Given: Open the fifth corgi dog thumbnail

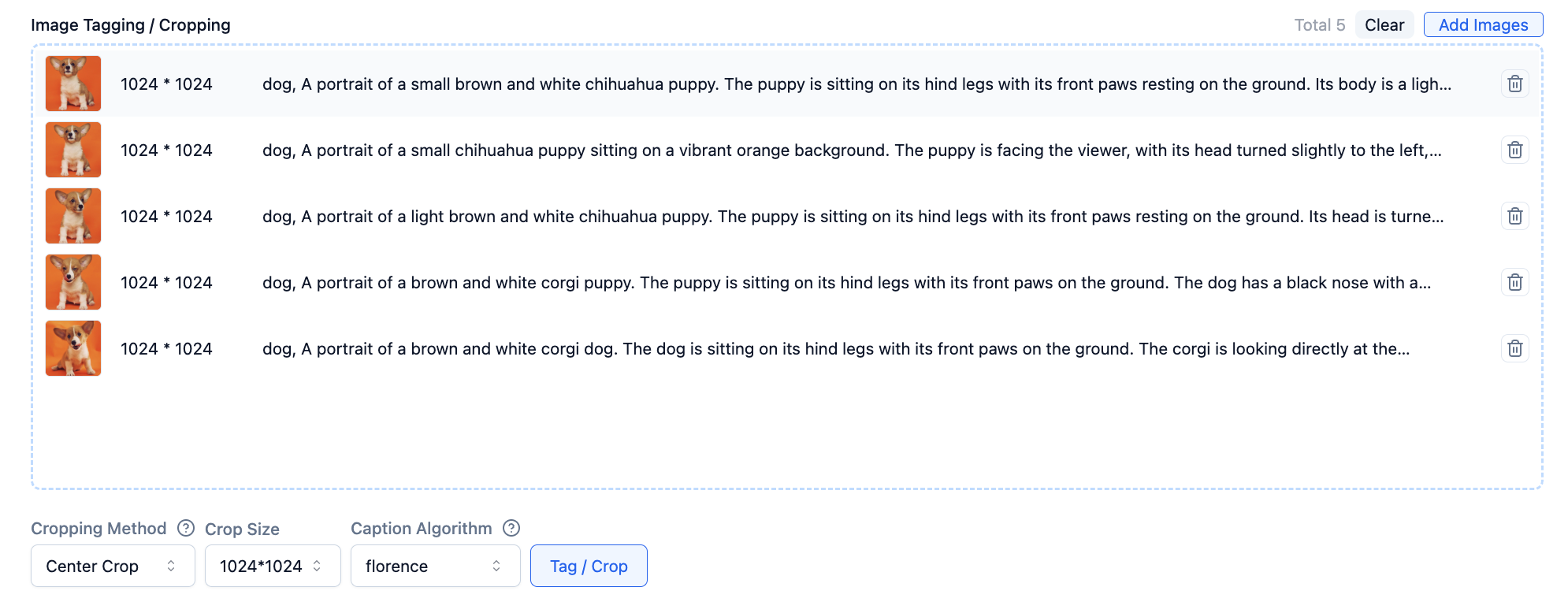Looking at the screenshot, I should click(x=73, y=348).
